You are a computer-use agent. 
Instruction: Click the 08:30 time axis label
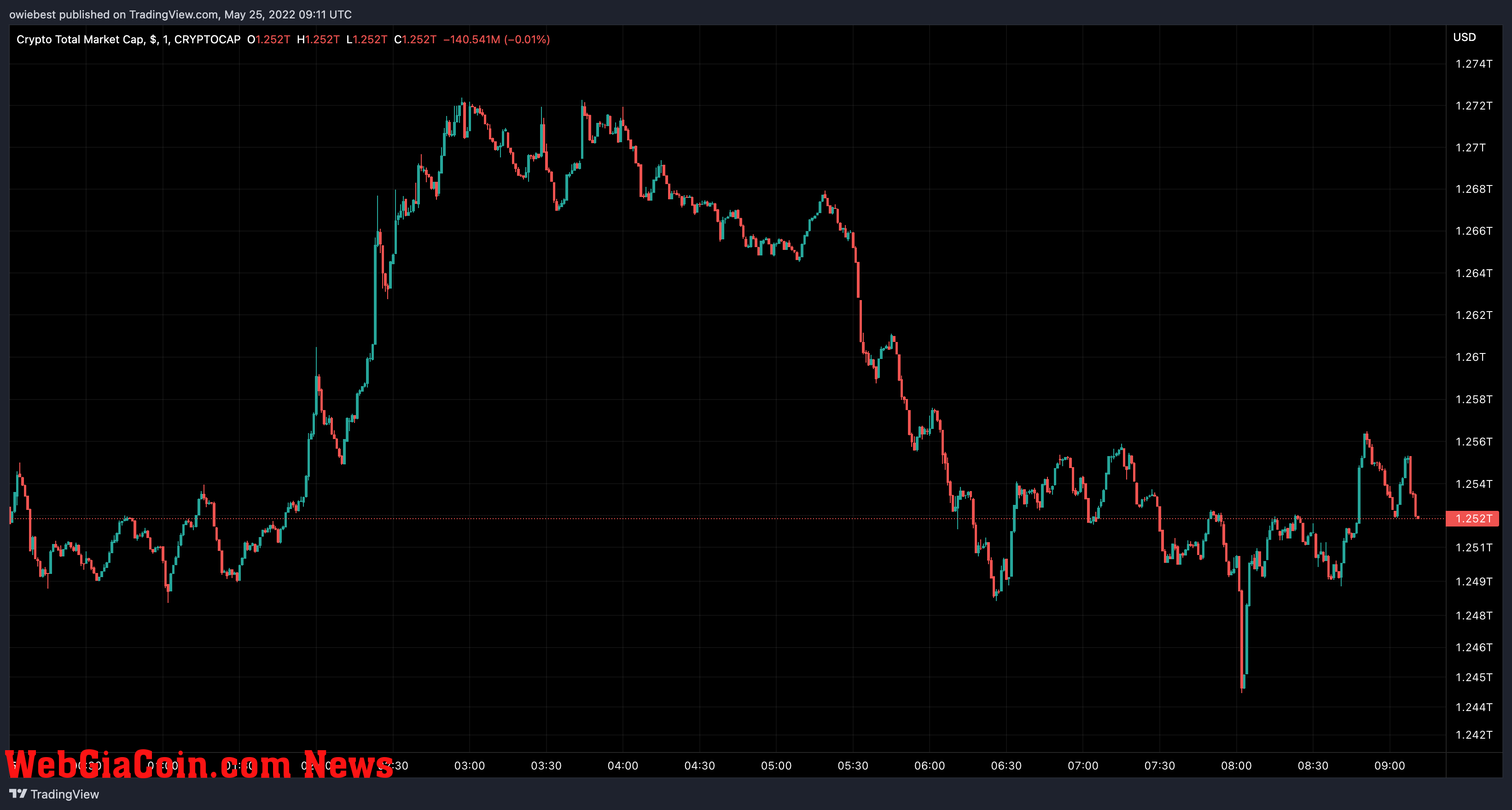pos(1313,765)
